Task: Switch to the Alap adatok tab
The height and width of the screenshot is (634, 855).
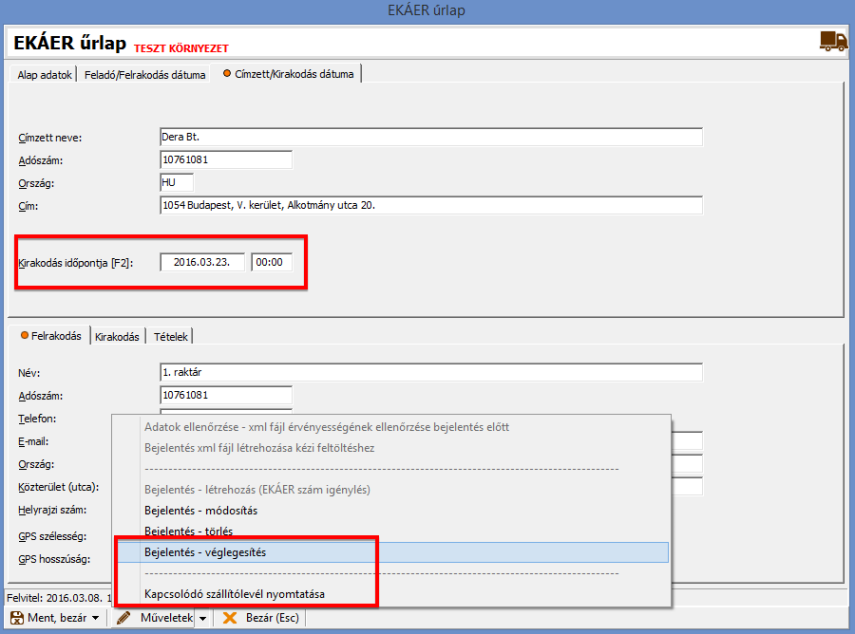Action: coord(44,75)
